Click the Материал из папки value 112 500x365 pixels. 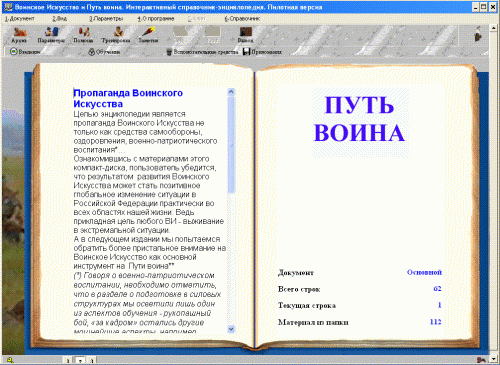coord(435,322)
